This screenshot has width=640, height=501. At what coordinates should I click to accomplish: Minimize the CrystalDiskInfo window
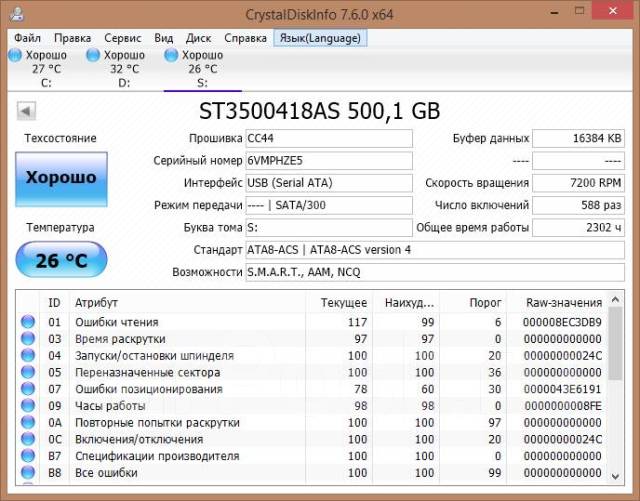point(554,11)
